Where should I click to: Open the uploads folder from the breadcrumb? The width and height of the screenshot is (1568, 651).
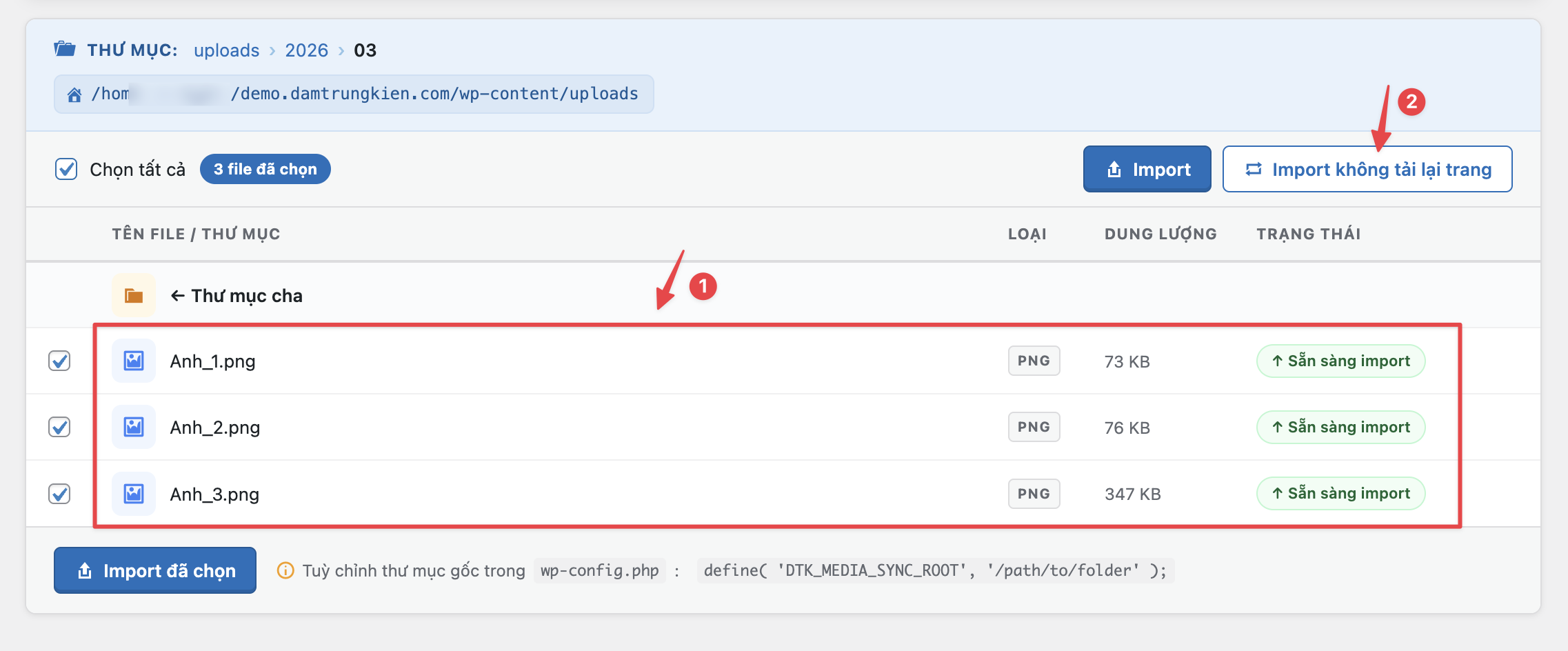pos(225,50)
